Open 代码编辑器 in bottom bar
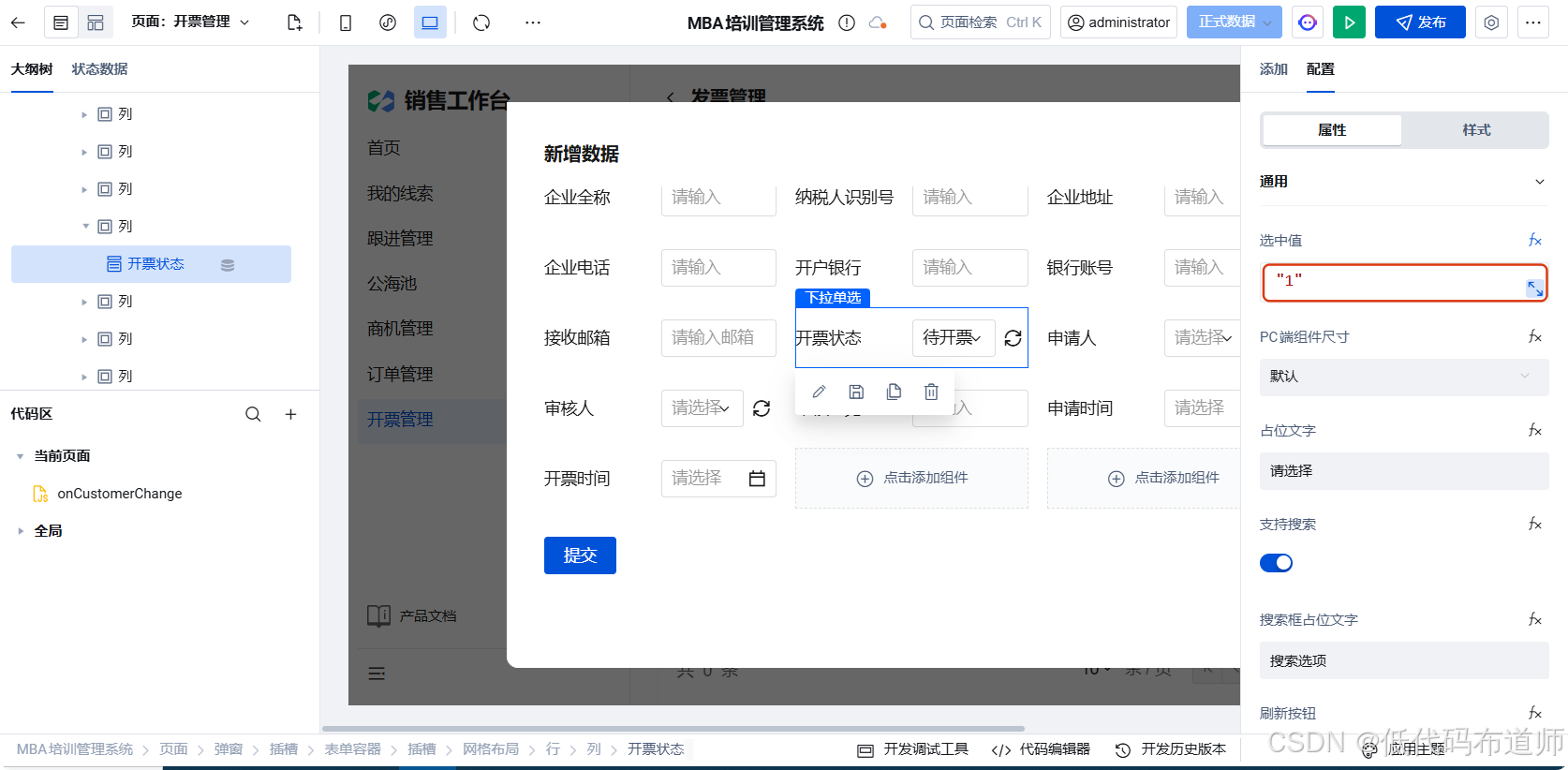Image resolution: width=1568 pixels, height=770 pixels. point(1041,749)
